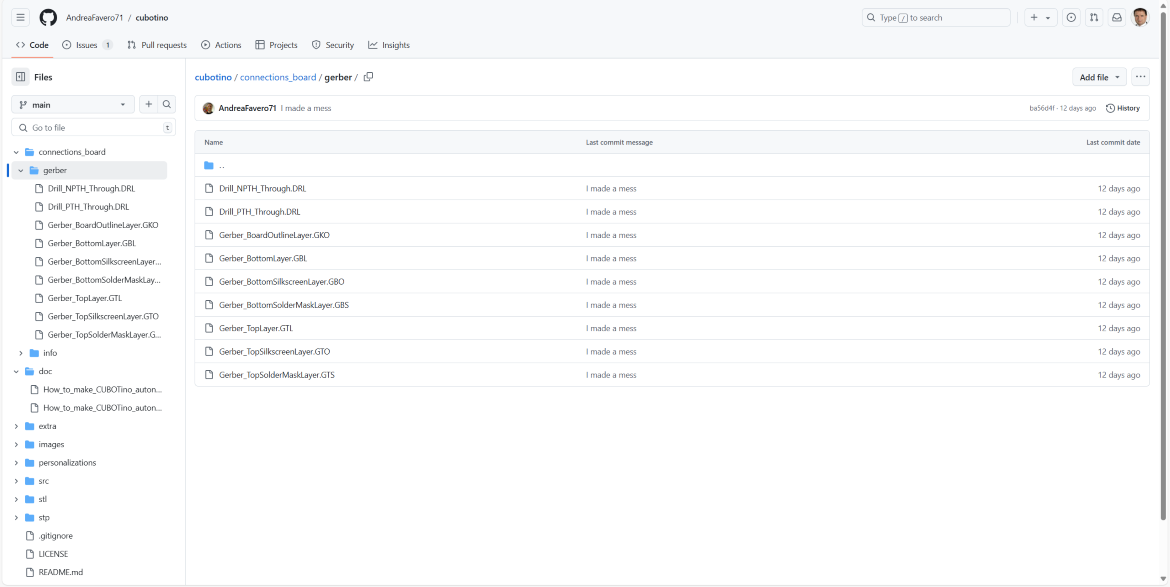This screenshot has width=1170, height=587.
Task: Switch to the Pull requests tab
Action: pos(157,45)
